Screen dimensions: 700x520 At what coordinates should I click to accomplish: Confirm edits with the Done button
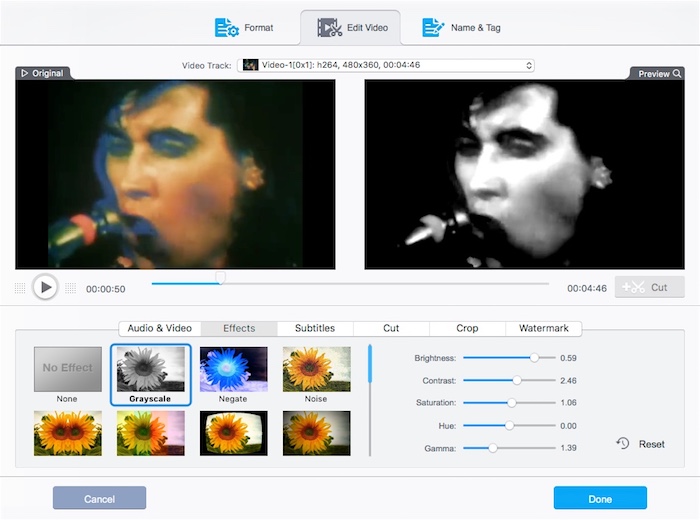[600, 498]
